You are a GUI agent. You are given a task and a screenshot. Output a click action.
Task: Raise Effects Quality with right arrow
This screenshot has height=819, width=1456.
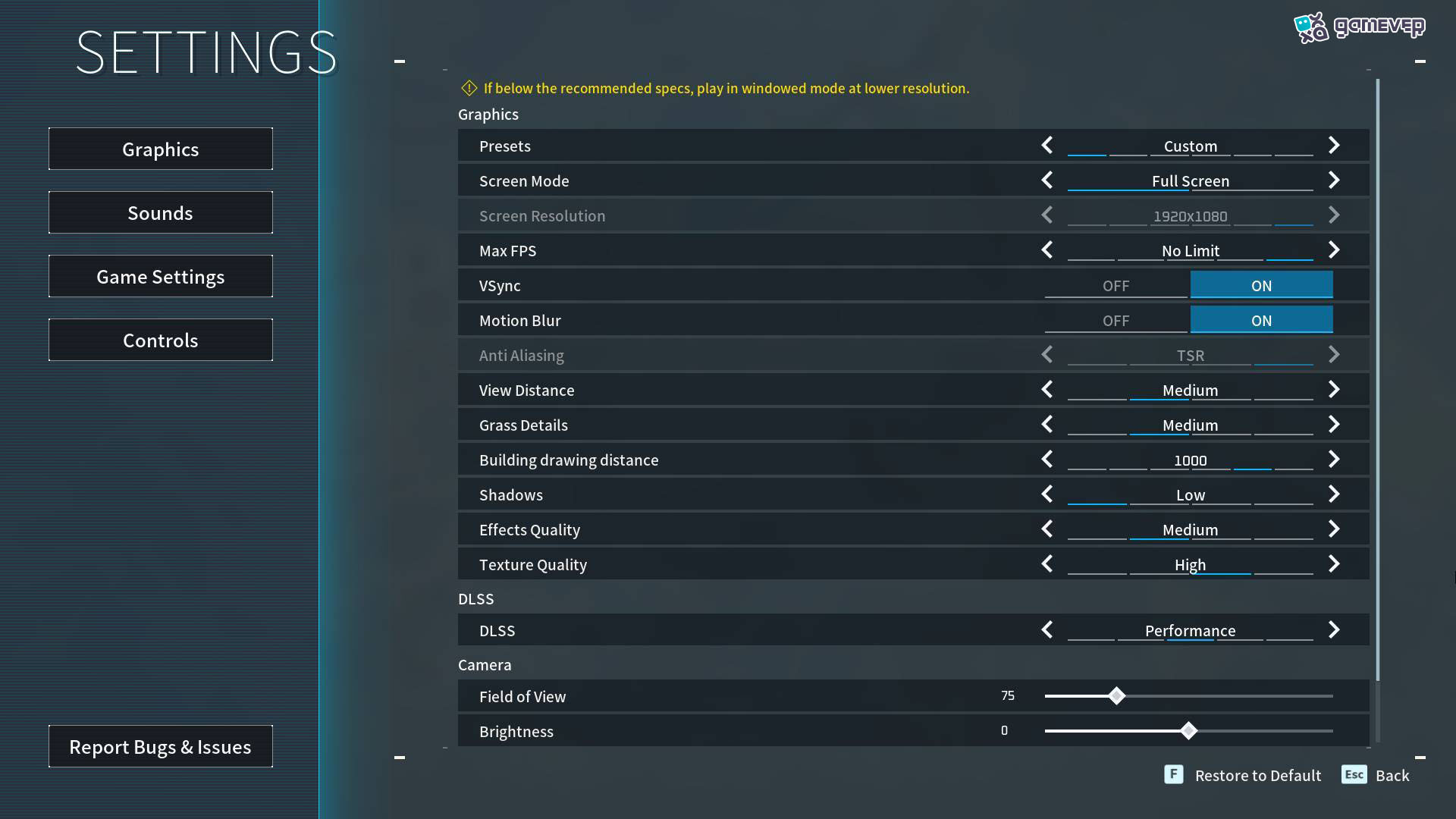(1334, 529)
